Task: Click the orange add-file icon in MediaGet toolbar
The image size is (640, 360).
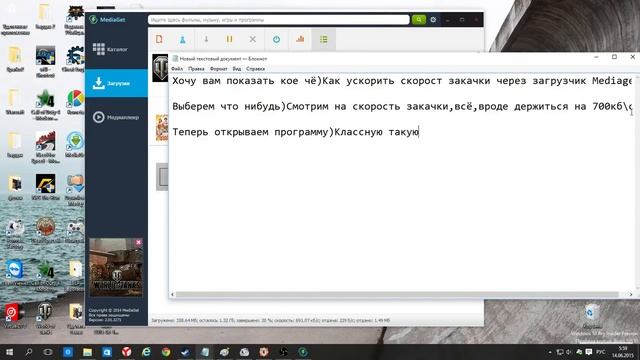Action: click(x=159, y=39)
